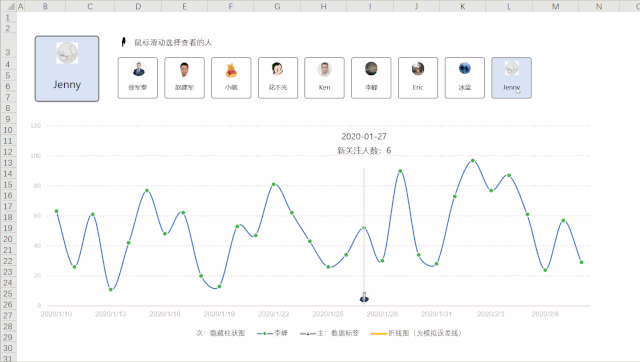Select the cartoon girl avatar card
640x362 pixels.
278,78
